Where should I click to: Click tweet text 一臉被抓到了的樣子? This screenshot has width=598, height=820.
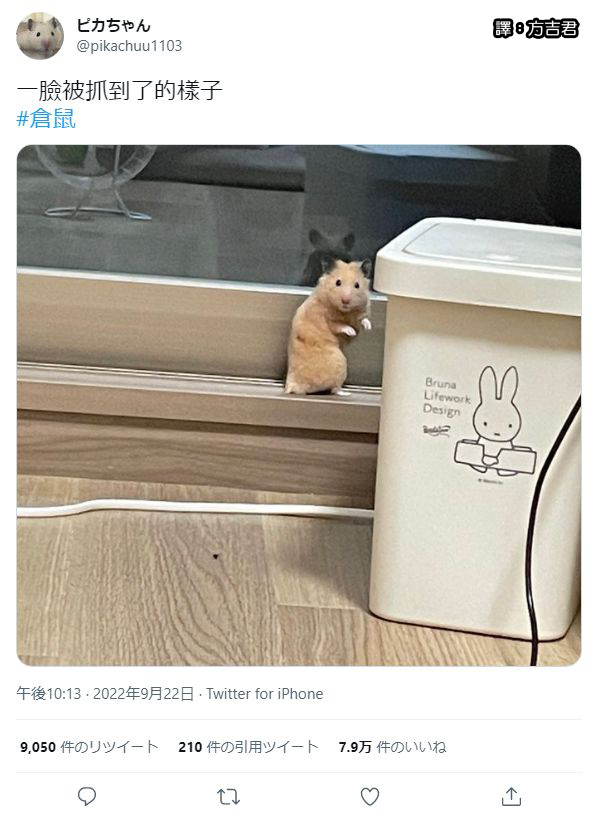[120, 90]
